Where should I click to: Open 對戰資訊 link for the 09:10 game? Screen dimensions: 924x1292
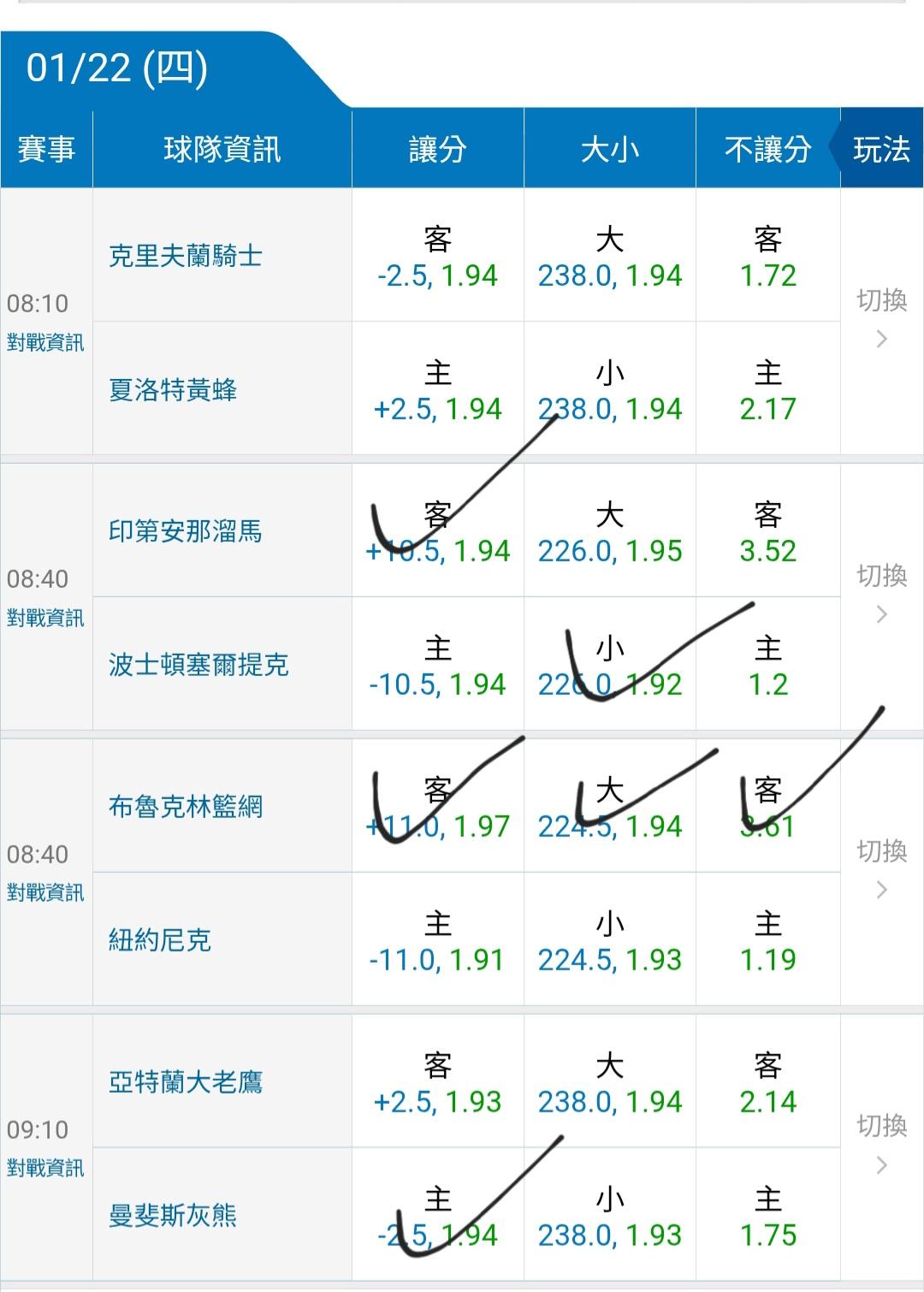pos(45,1168)
